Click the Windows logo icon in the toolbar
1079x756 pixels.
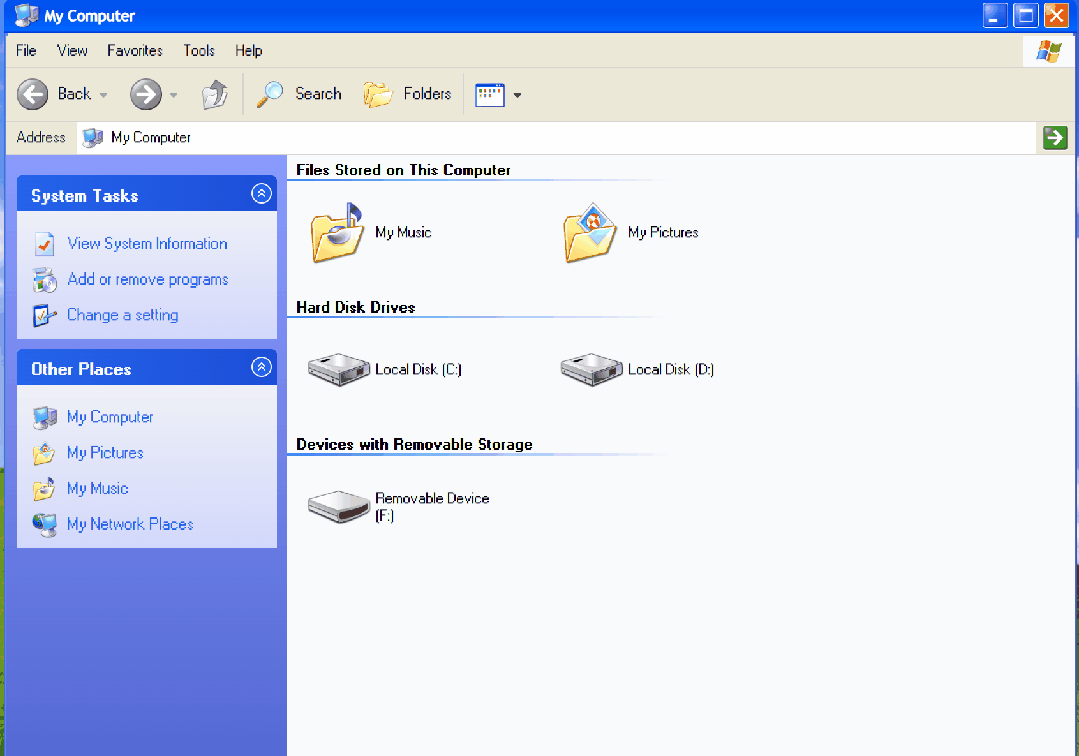coord(1048,50)
